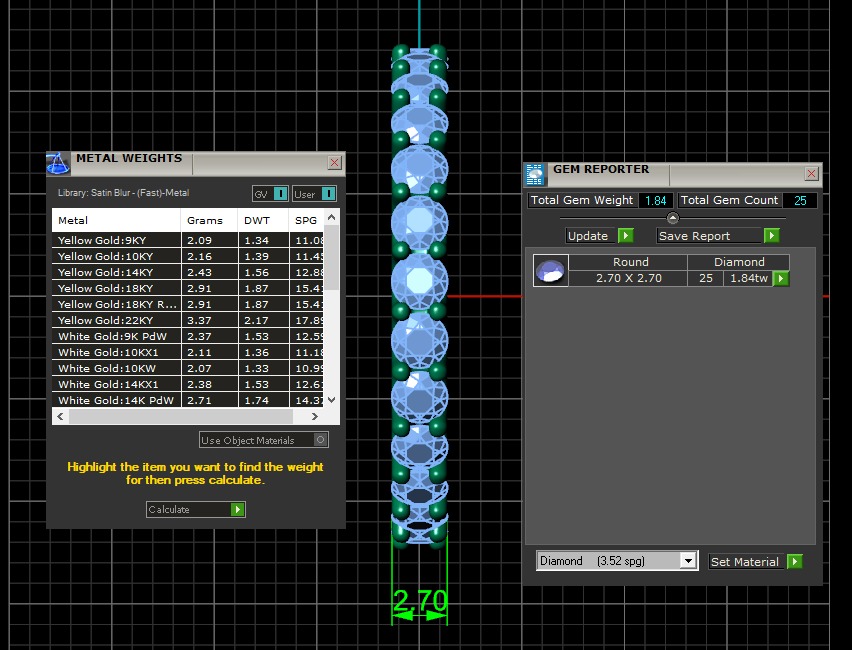
Task: Select the White Gold:9K PdW row
Action: pyautogui.click(x=188, y=336)
